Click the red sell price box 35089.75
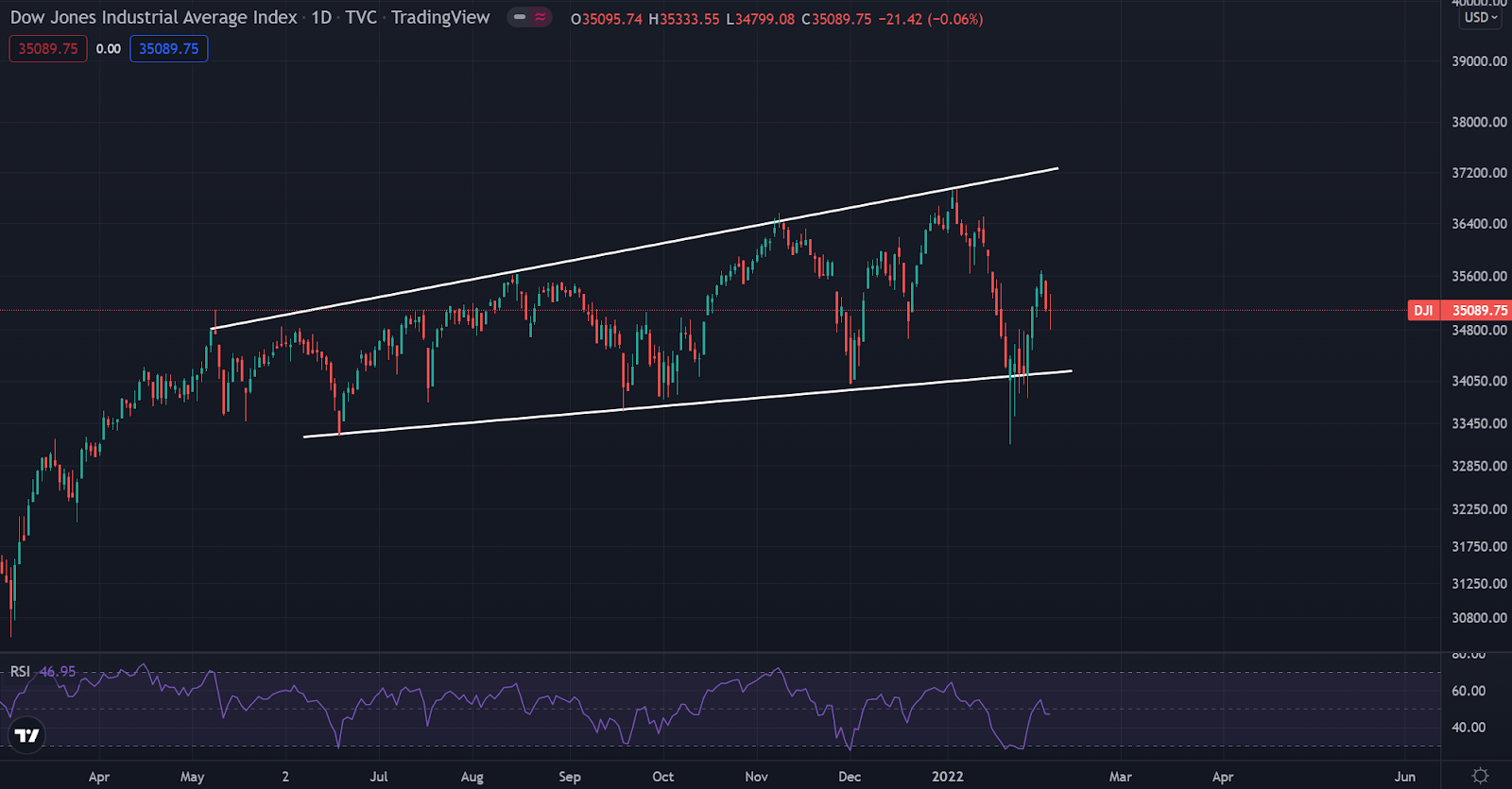Screen dimensions: 1512x789 (x=48, y=49)
